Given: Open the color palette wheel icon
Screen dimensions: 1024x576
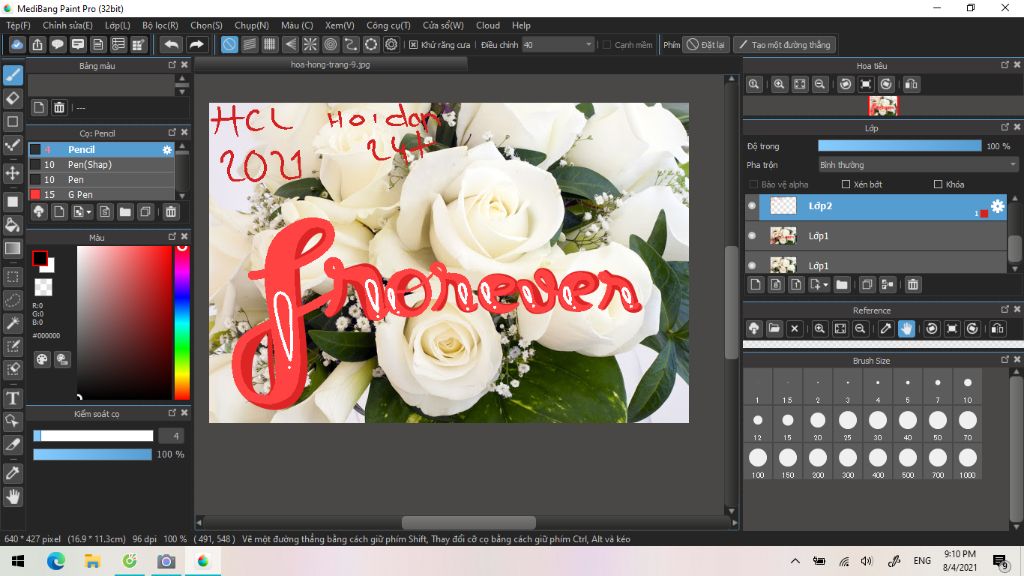Looking at the screenshot, I should (x=42, y=359).
